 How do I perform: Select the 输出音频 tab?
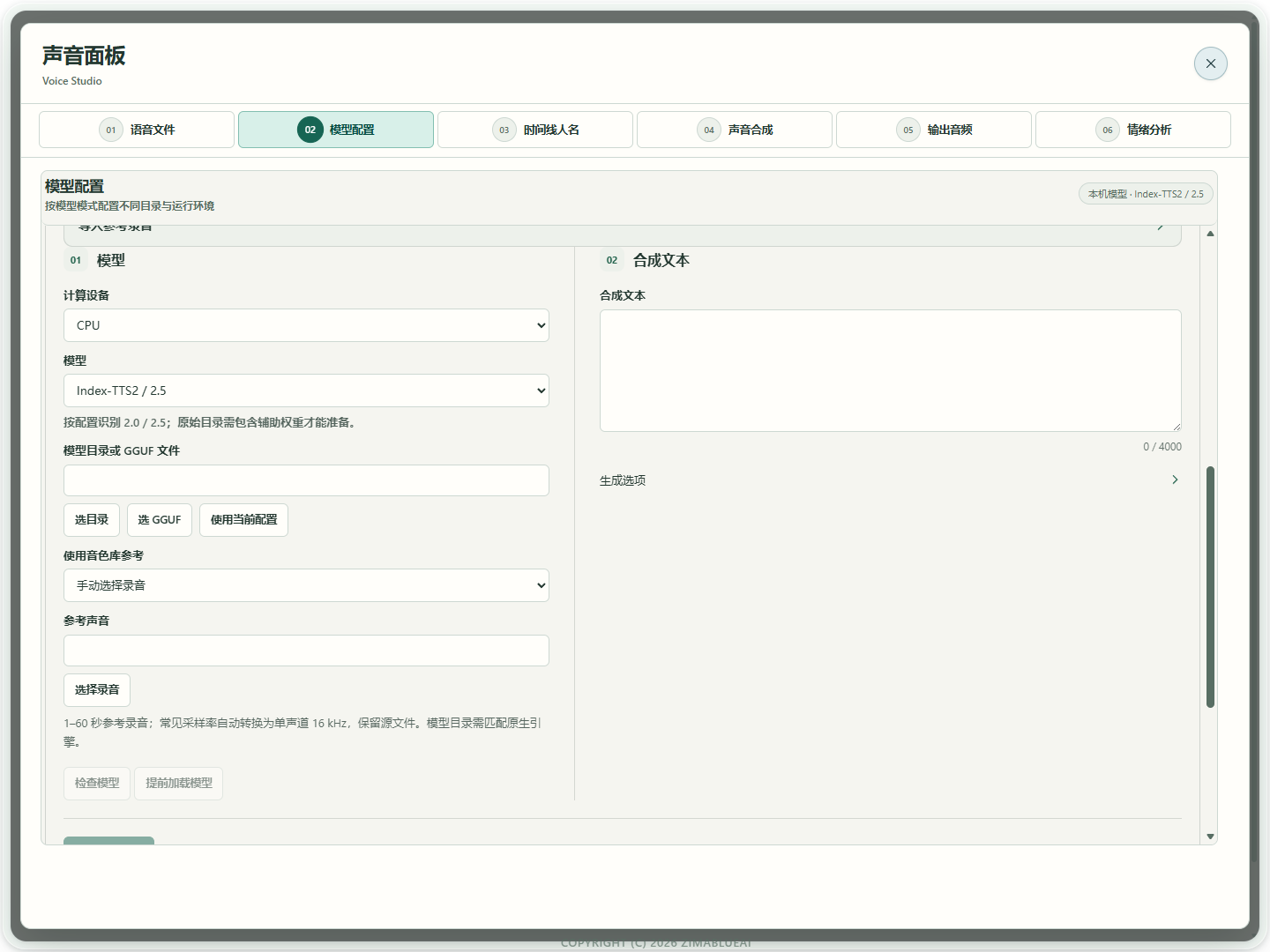click(934, 130)
